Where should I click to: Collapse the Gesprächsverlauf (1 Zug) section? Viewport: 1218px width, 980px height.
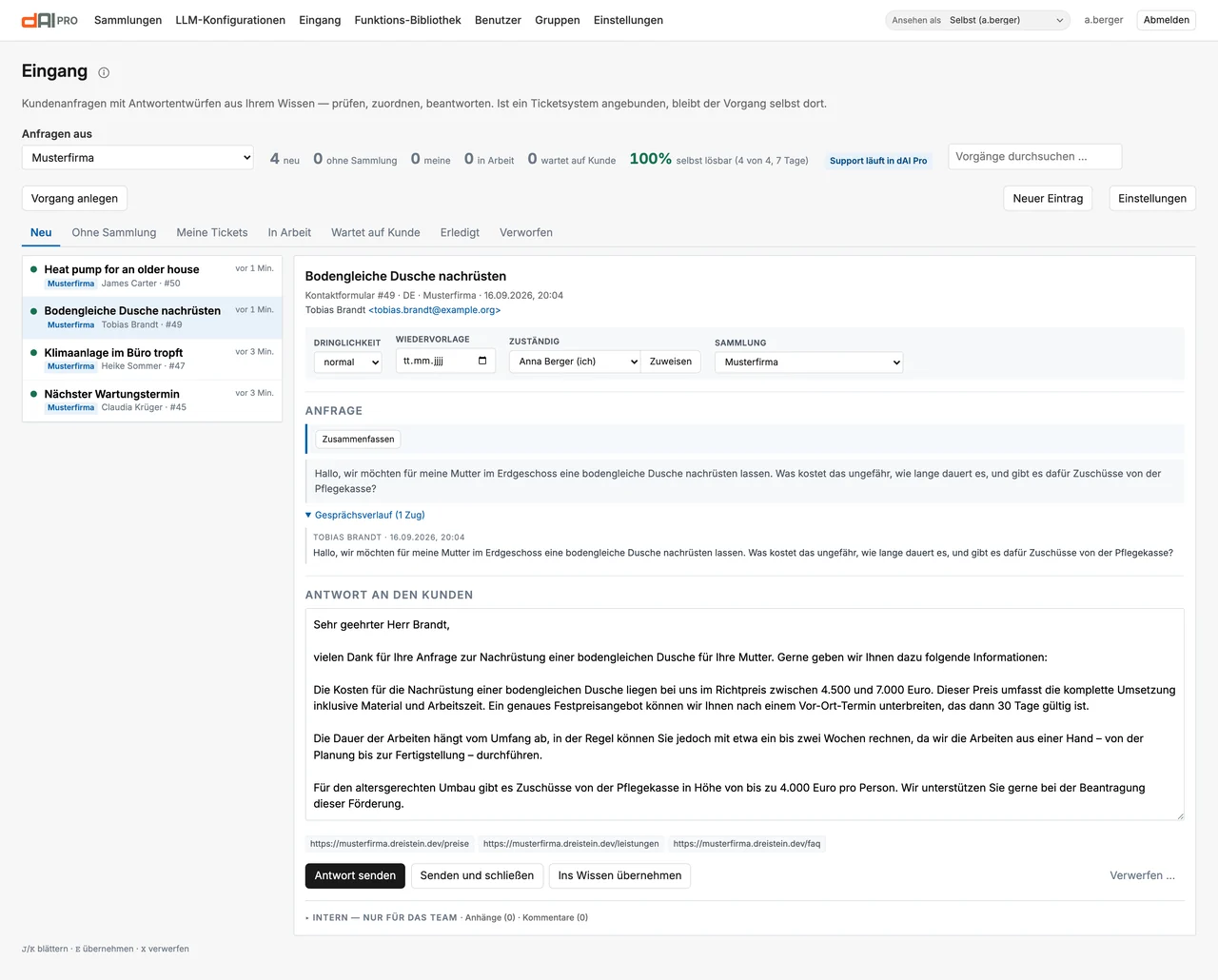click(365, 515)
